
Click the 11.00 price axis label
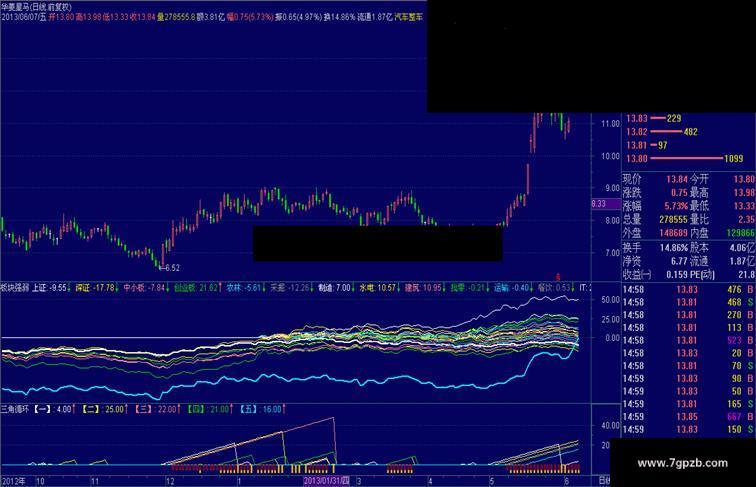point(610,124)
